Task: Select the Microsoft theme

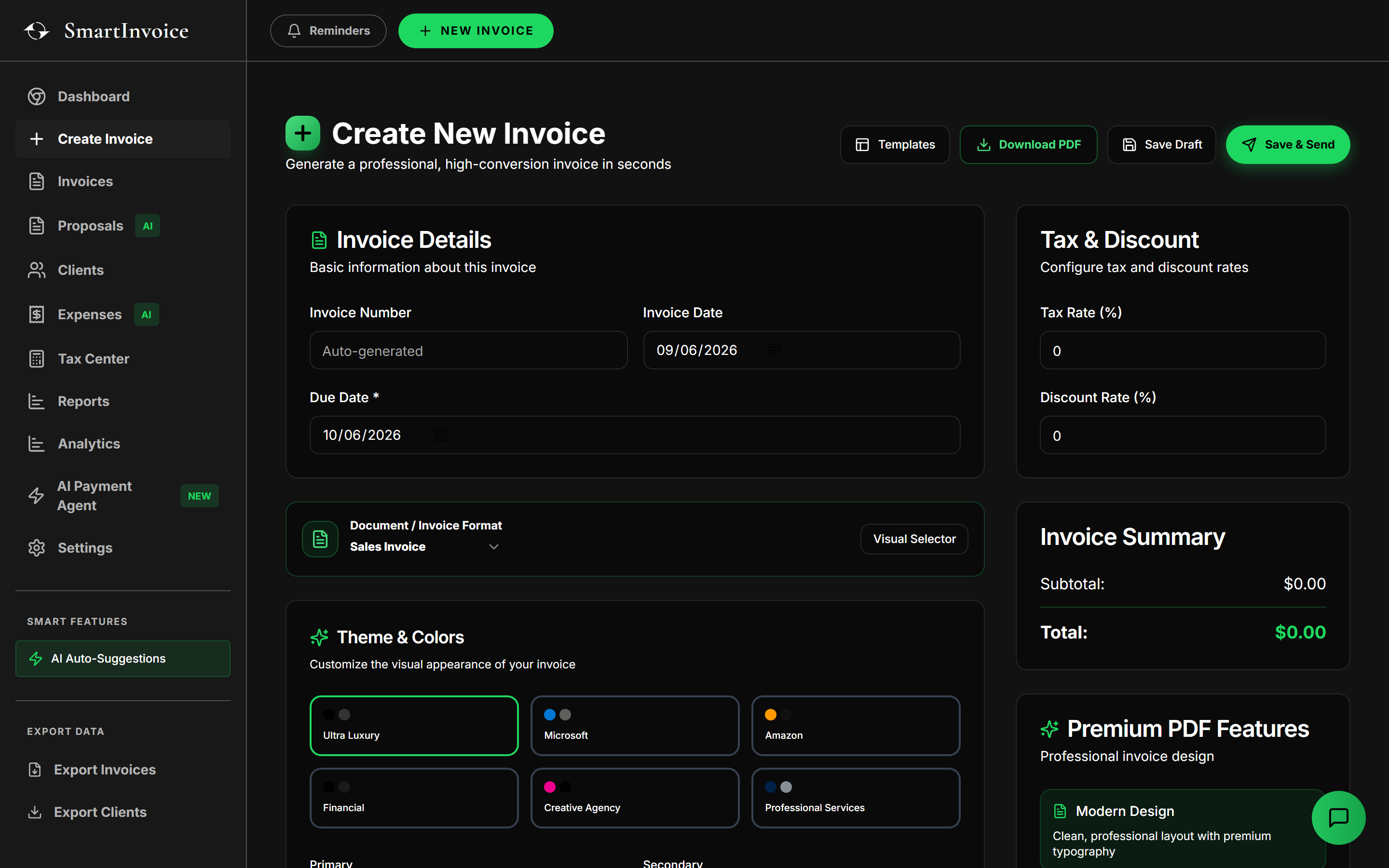Action: pyautogui.click(x=635, y=726)
